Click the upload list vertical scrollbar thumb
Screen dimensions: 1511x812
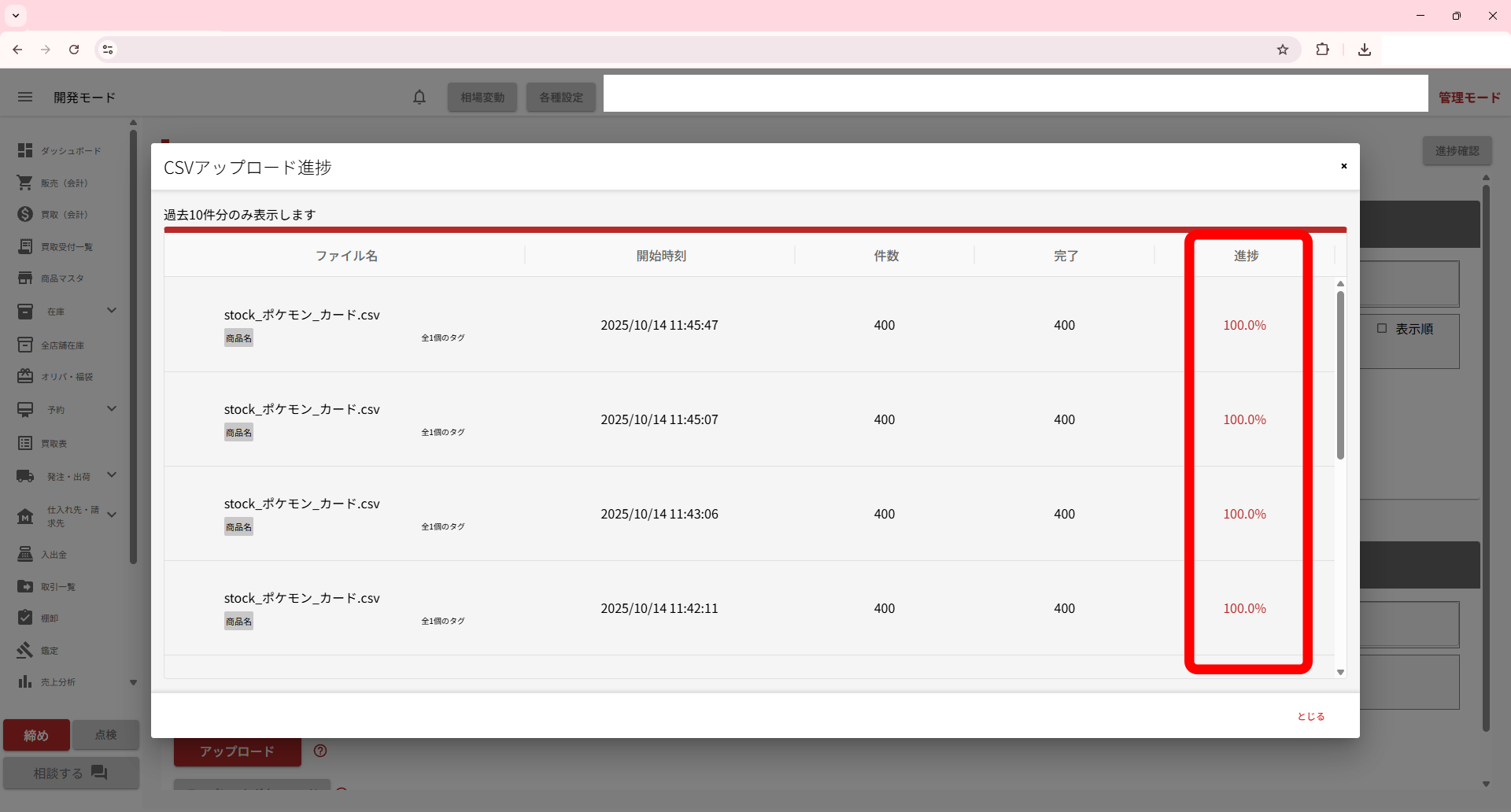pyautogui.click(x=1340, y=375)
